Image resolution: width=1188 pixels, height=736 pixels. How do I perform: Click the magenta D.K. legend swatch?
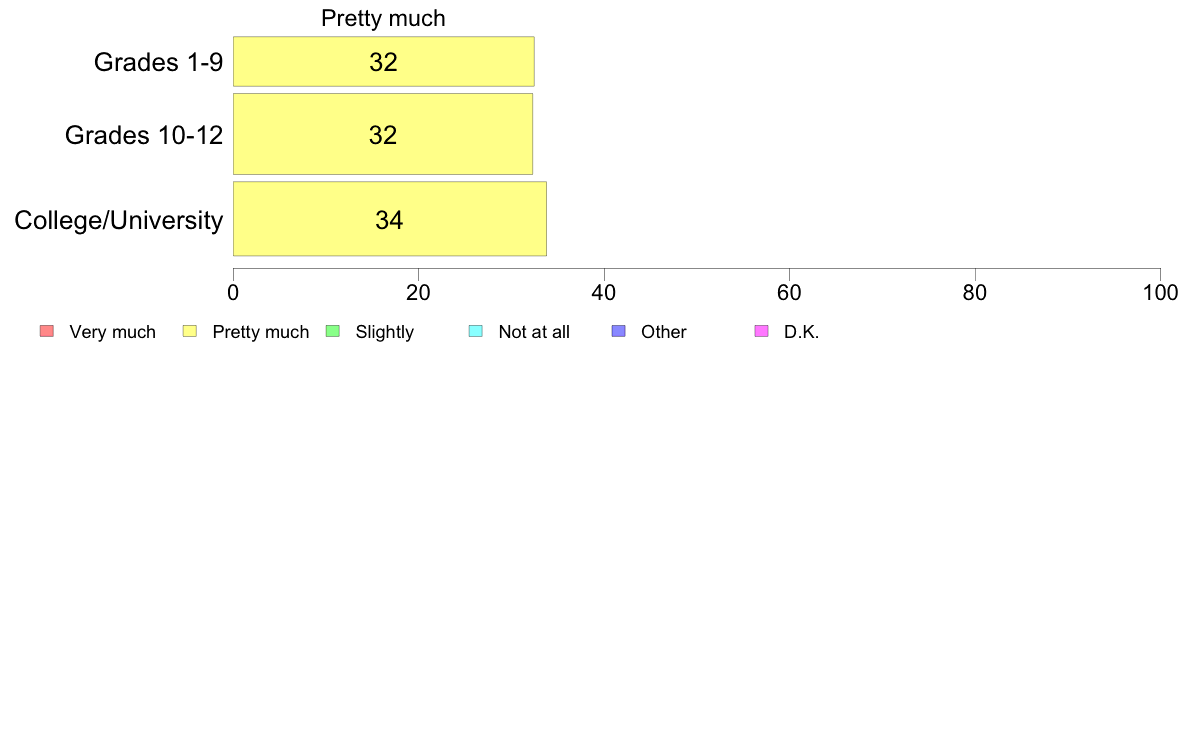pos(761,331)
